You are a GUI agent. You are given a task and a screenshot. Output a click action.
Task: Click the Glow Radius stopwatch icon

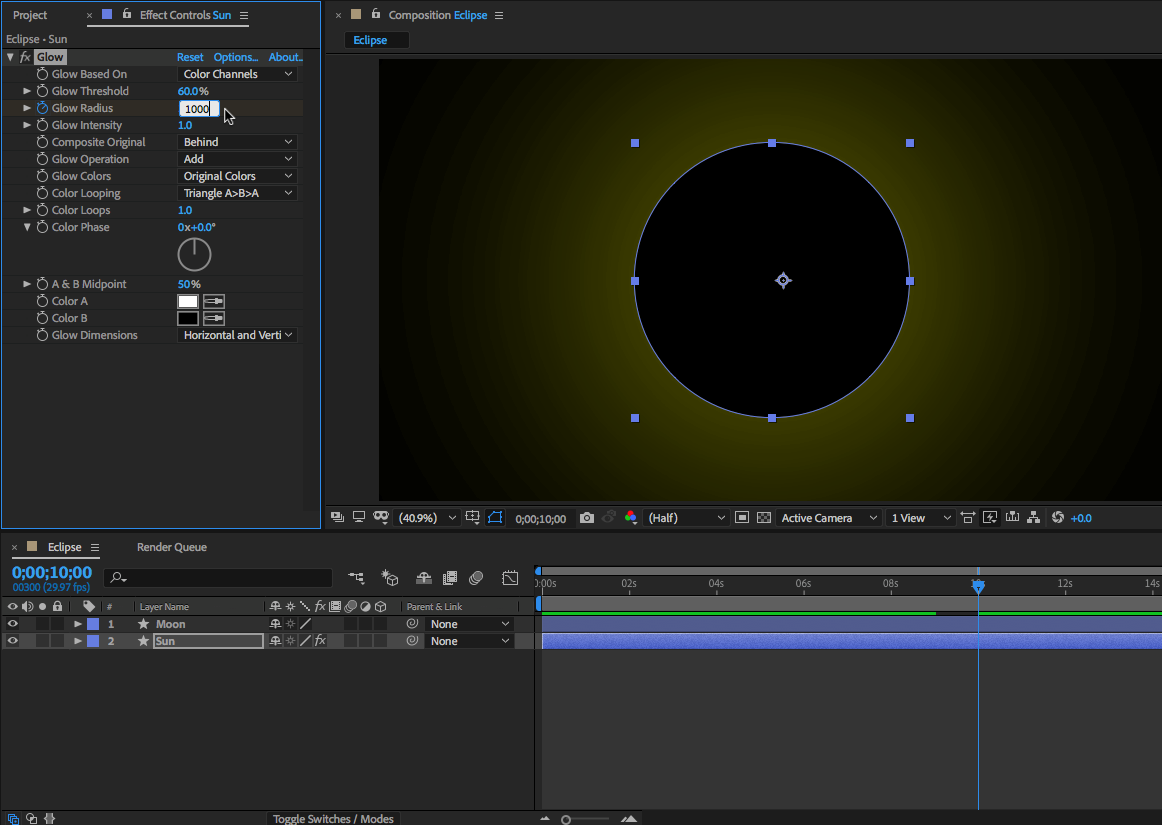point(42,108)
